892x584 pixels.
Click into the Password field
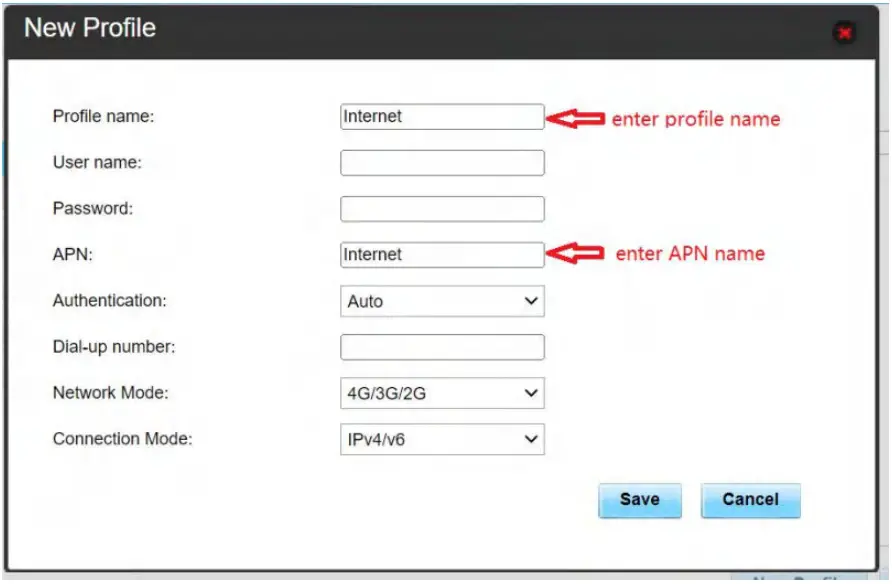coord(442,209)
